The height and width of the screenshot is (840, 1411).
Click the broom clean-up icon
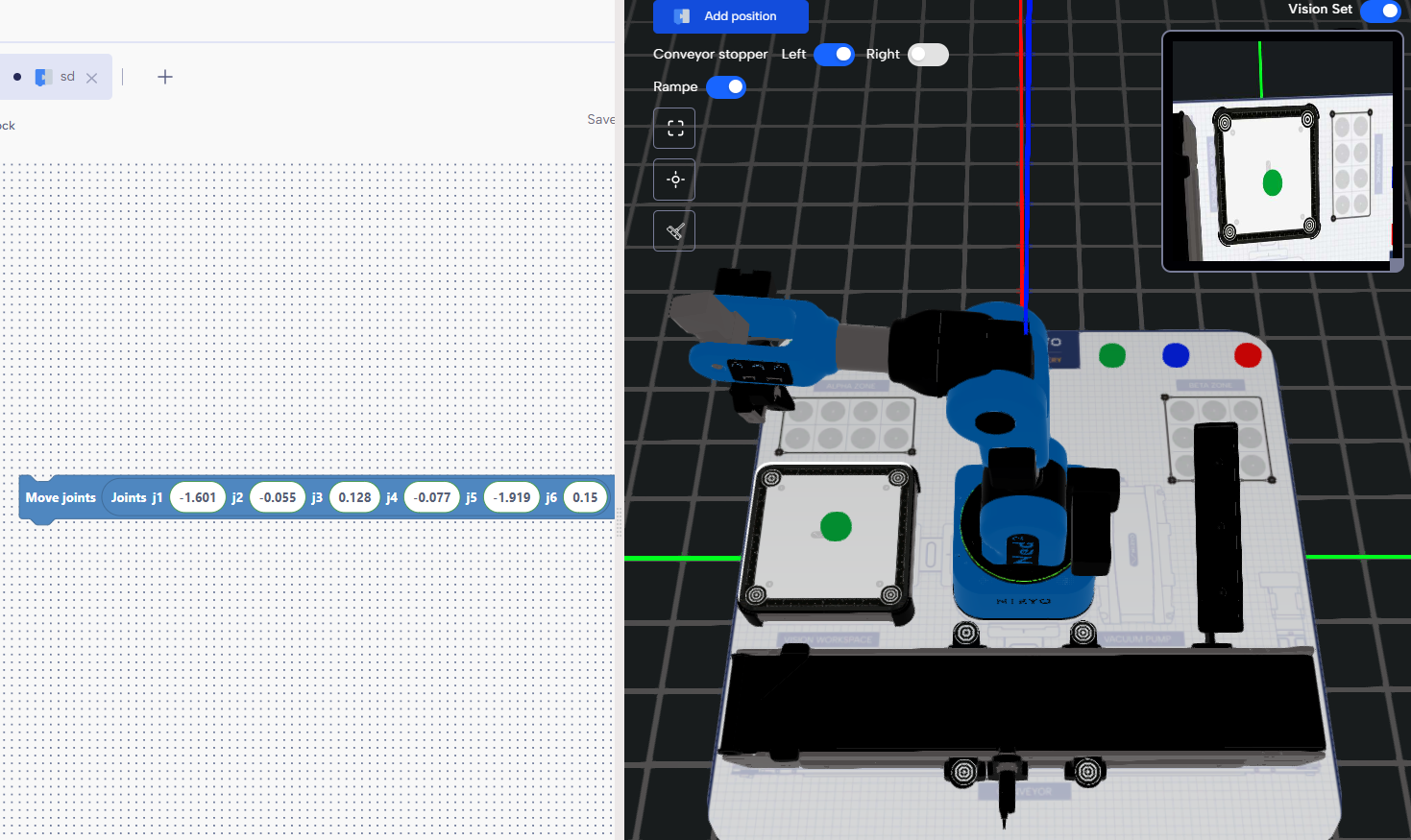(674, 230)
